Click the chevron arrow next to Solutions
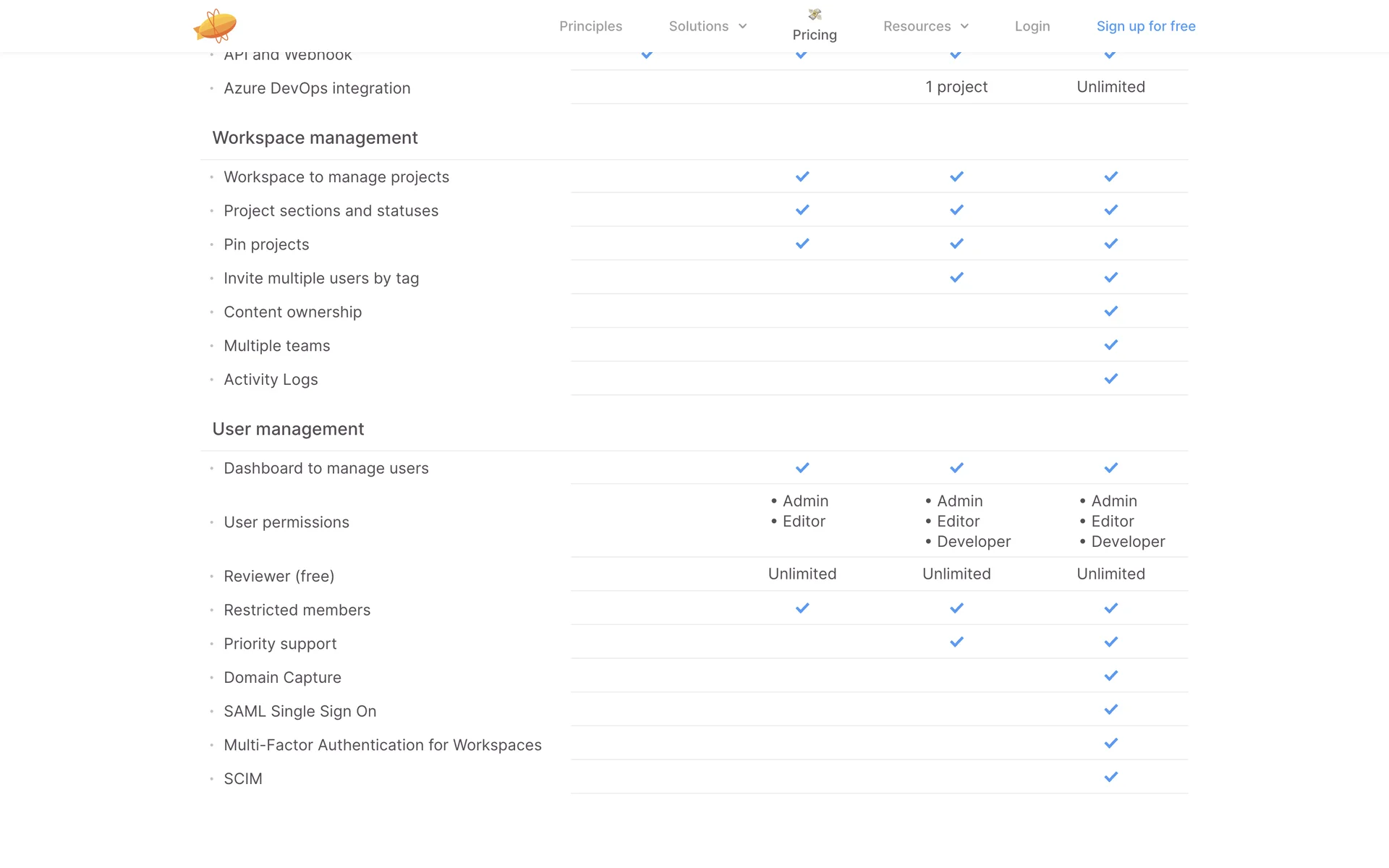1389x868 pixels. [x=743, y=26]
